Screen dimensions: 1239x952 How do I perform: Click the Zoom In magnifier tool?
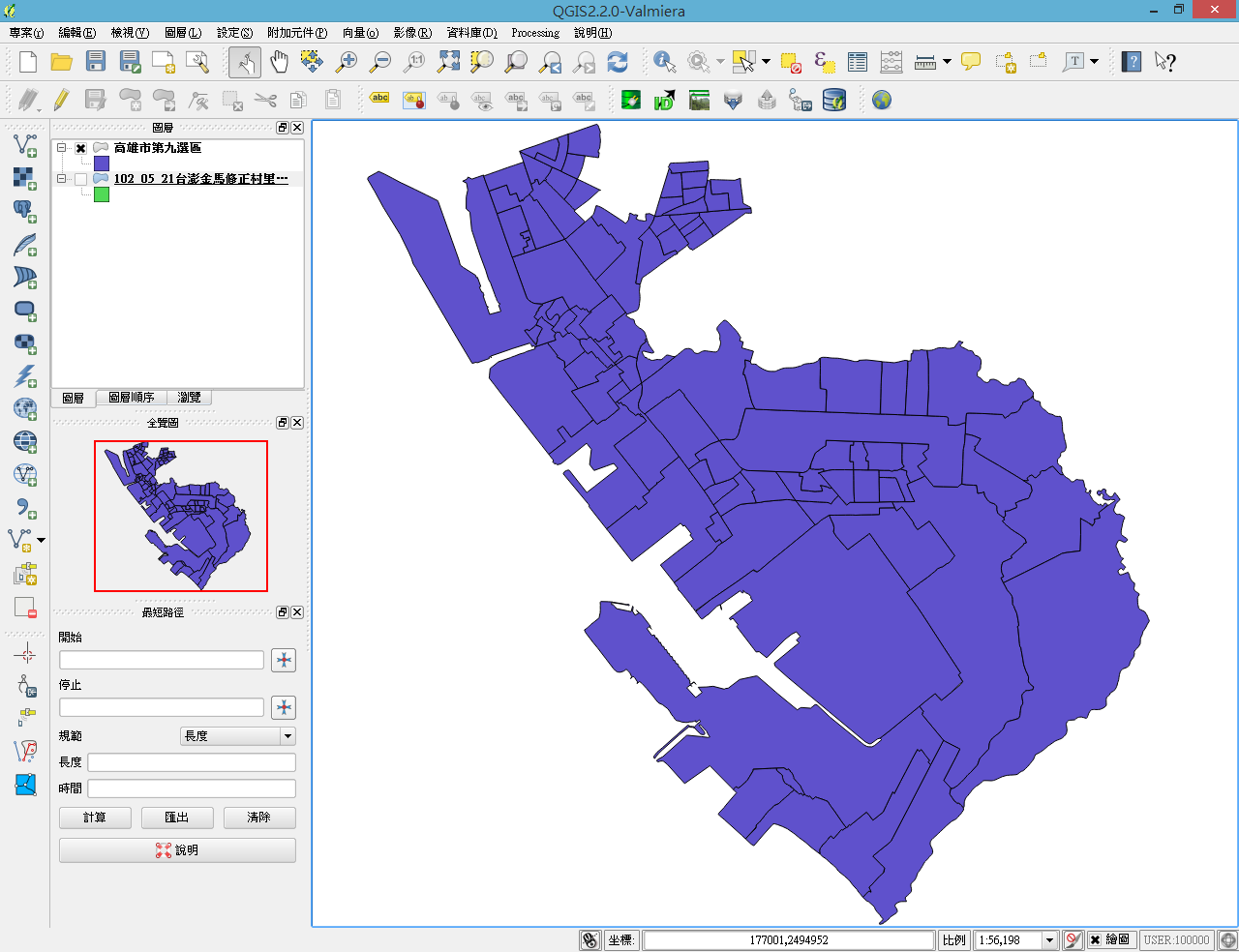[x=346, y=62]
